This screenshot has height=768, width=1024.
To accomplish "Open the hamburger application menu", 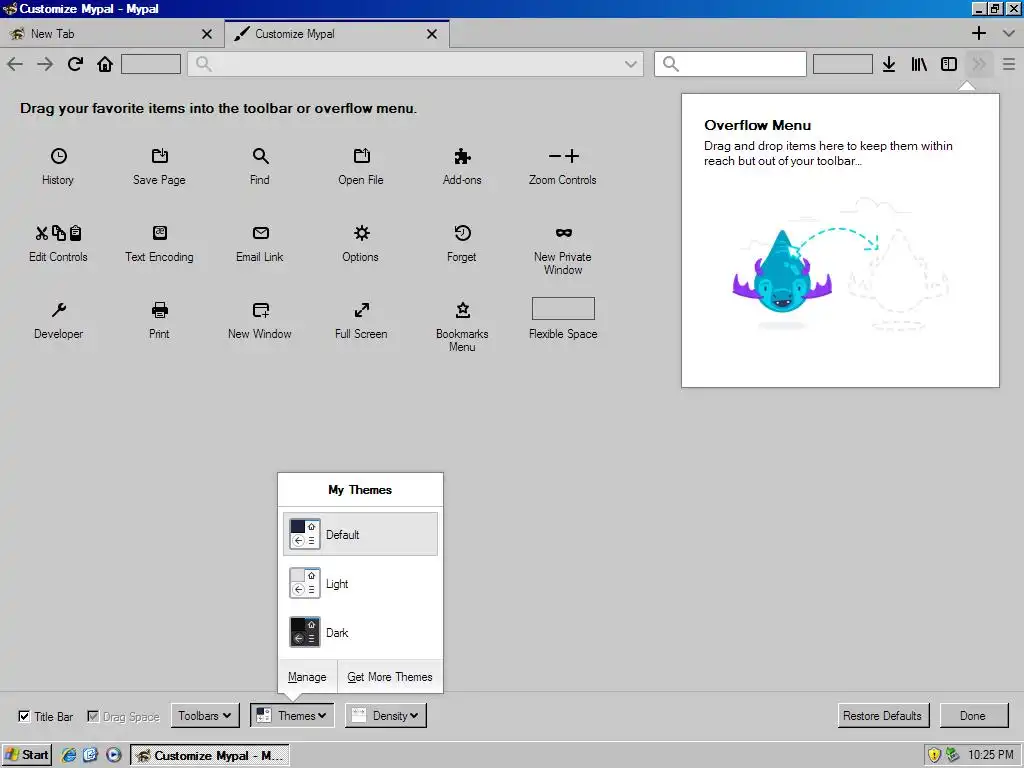I will [x=1009, y=64].
